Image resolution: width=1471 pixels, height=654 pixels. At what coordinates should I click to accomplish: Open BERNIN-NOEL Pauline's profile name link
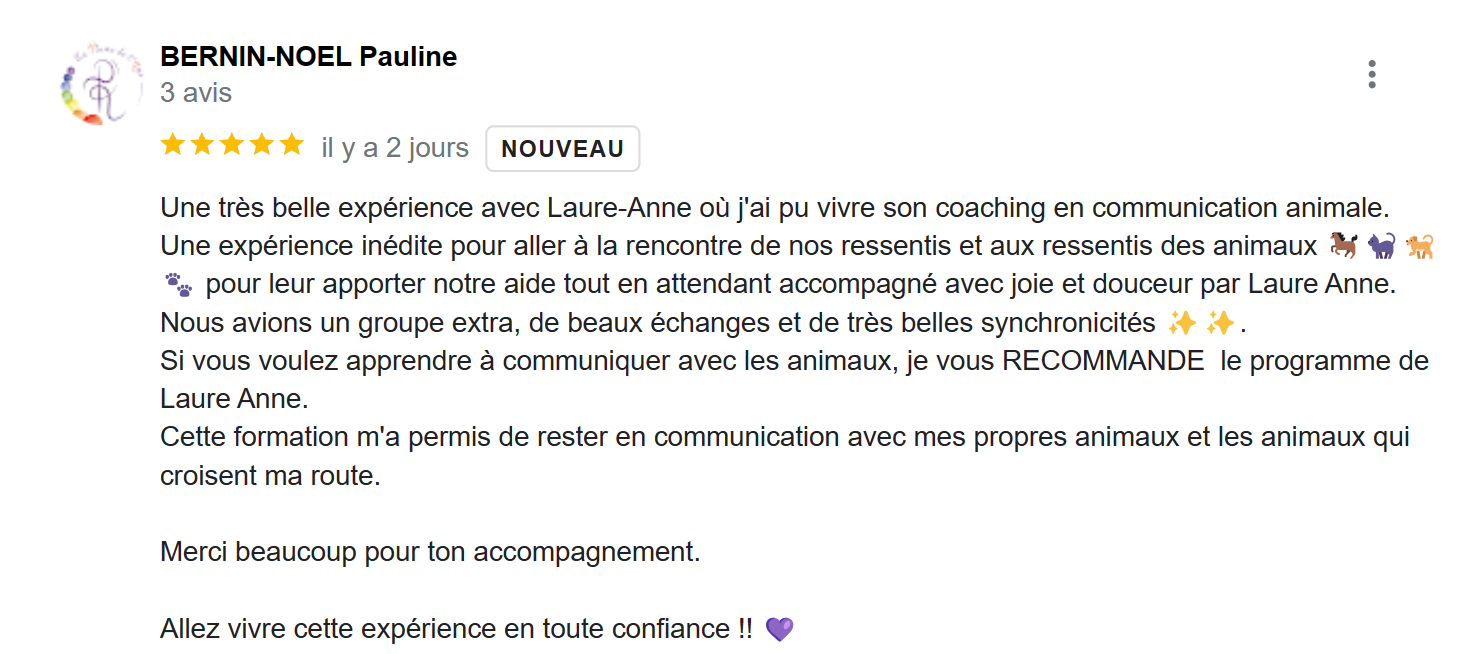(x=308, y=57)
